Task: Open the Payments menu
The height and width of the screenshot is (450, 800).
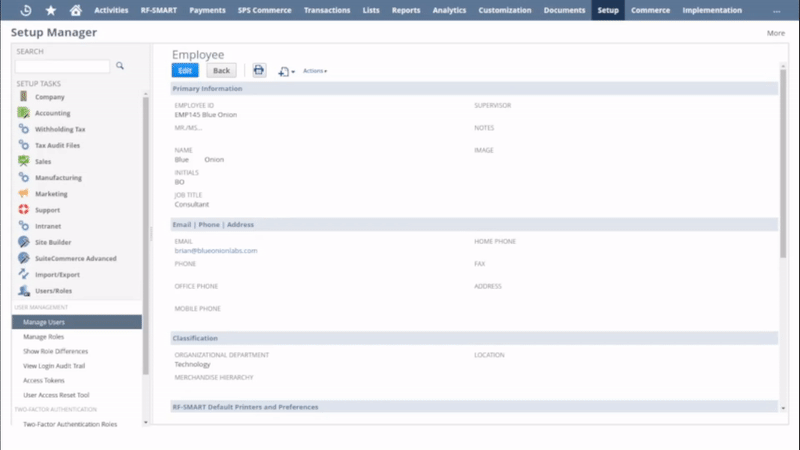Action: (x=207, y=10)
